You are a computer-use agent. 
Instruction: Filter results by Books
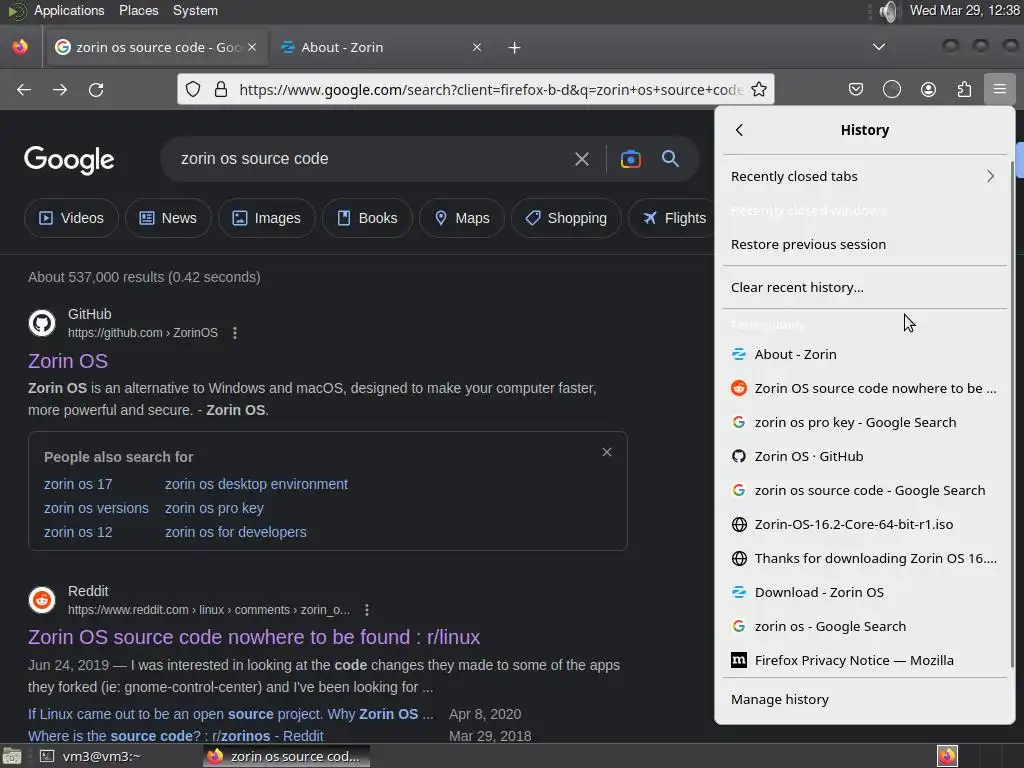367,218
